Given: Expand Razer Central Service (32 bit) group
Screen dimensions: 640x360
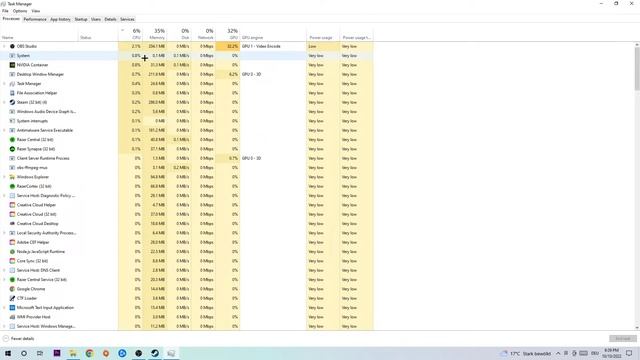Looking at the screenshot, I should [x=4, y=280].
